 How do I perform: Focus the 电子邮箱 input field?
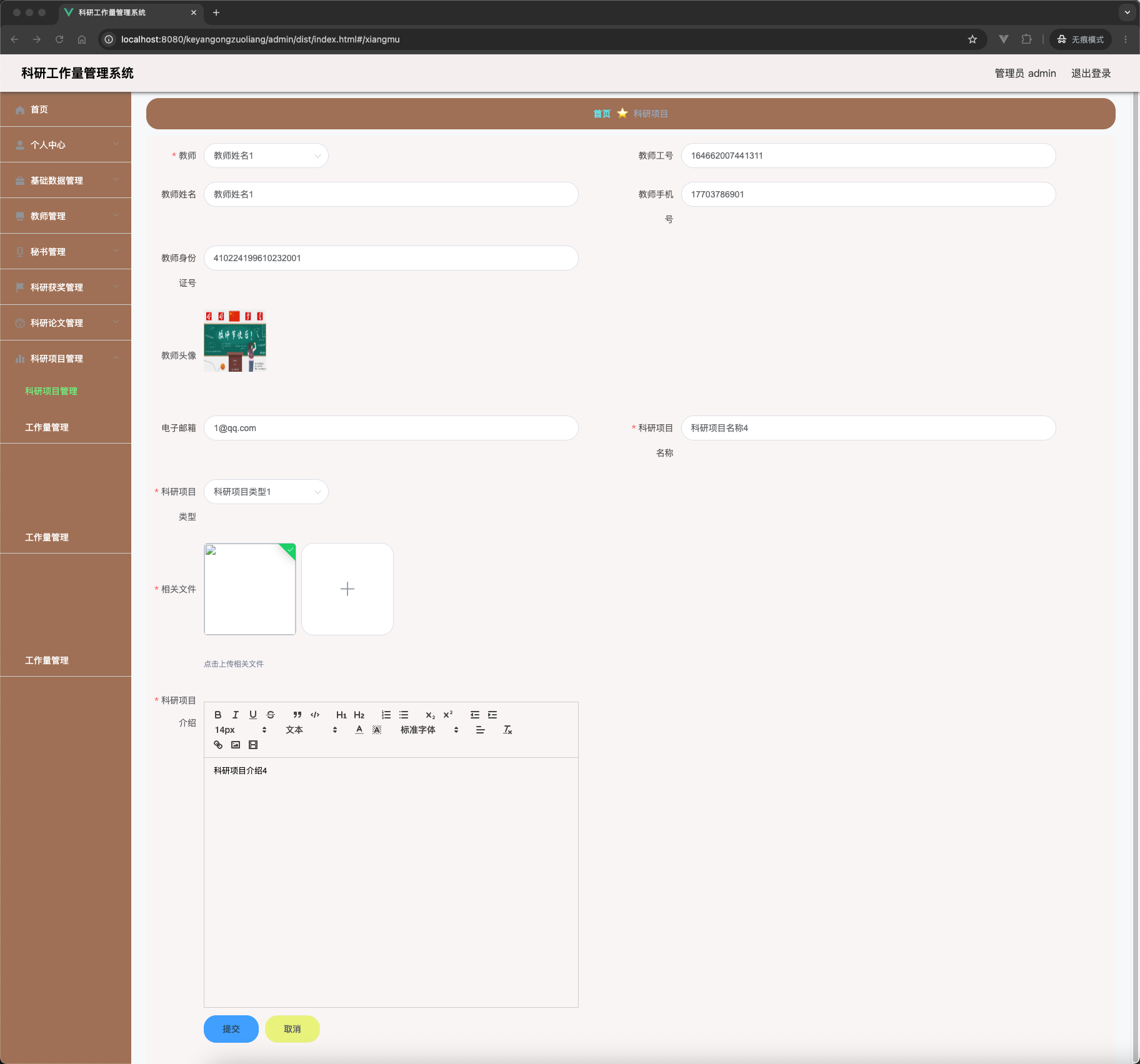pyautogui.click(x=391, y=428)
